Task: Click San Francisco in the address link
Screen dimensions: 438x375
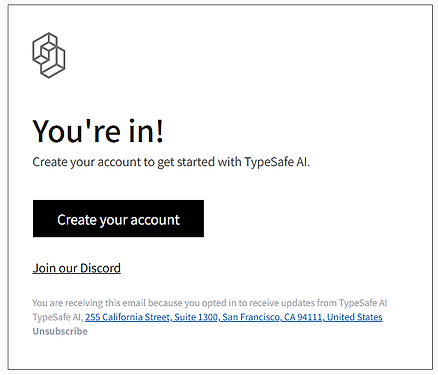Action: click(x=251, y=317)
